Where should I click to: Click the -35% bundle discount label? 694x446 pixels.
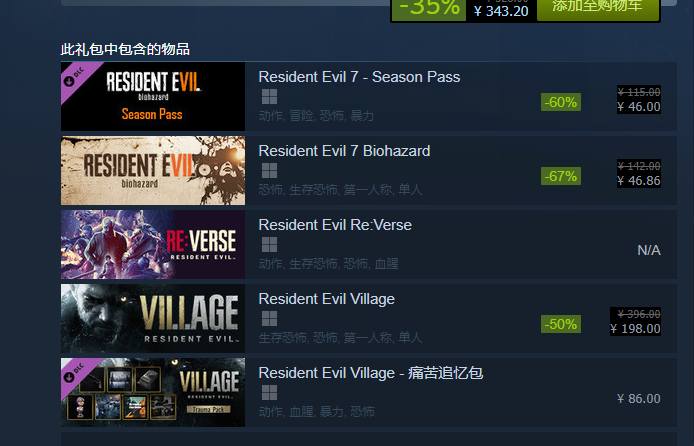pos(429,9)
